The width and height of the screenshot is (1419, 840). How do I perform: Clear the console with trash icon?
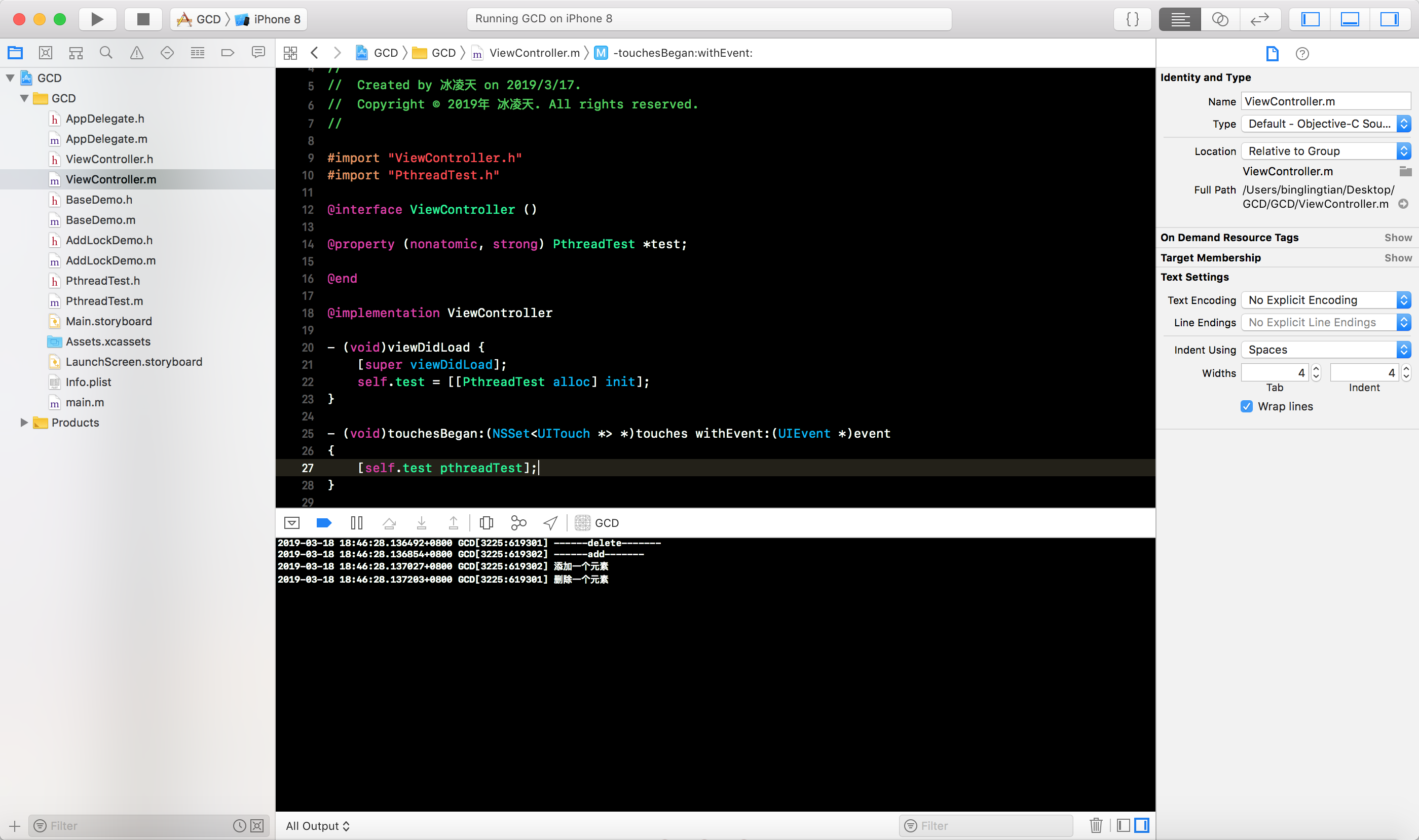tap(1096, 826)
